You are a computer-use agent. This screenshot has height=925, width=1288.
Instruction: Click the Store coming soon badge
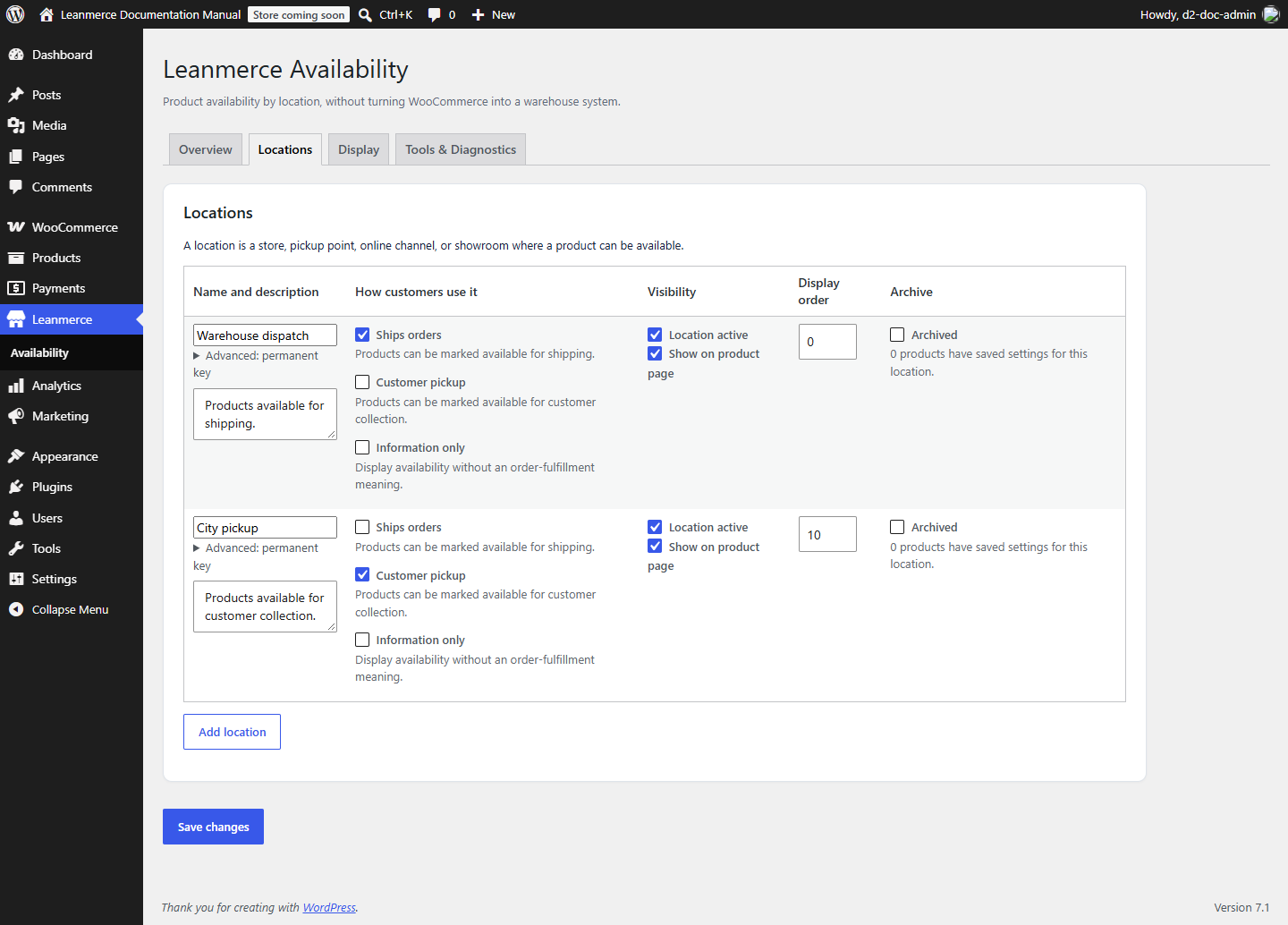click(x=299, y=14)
